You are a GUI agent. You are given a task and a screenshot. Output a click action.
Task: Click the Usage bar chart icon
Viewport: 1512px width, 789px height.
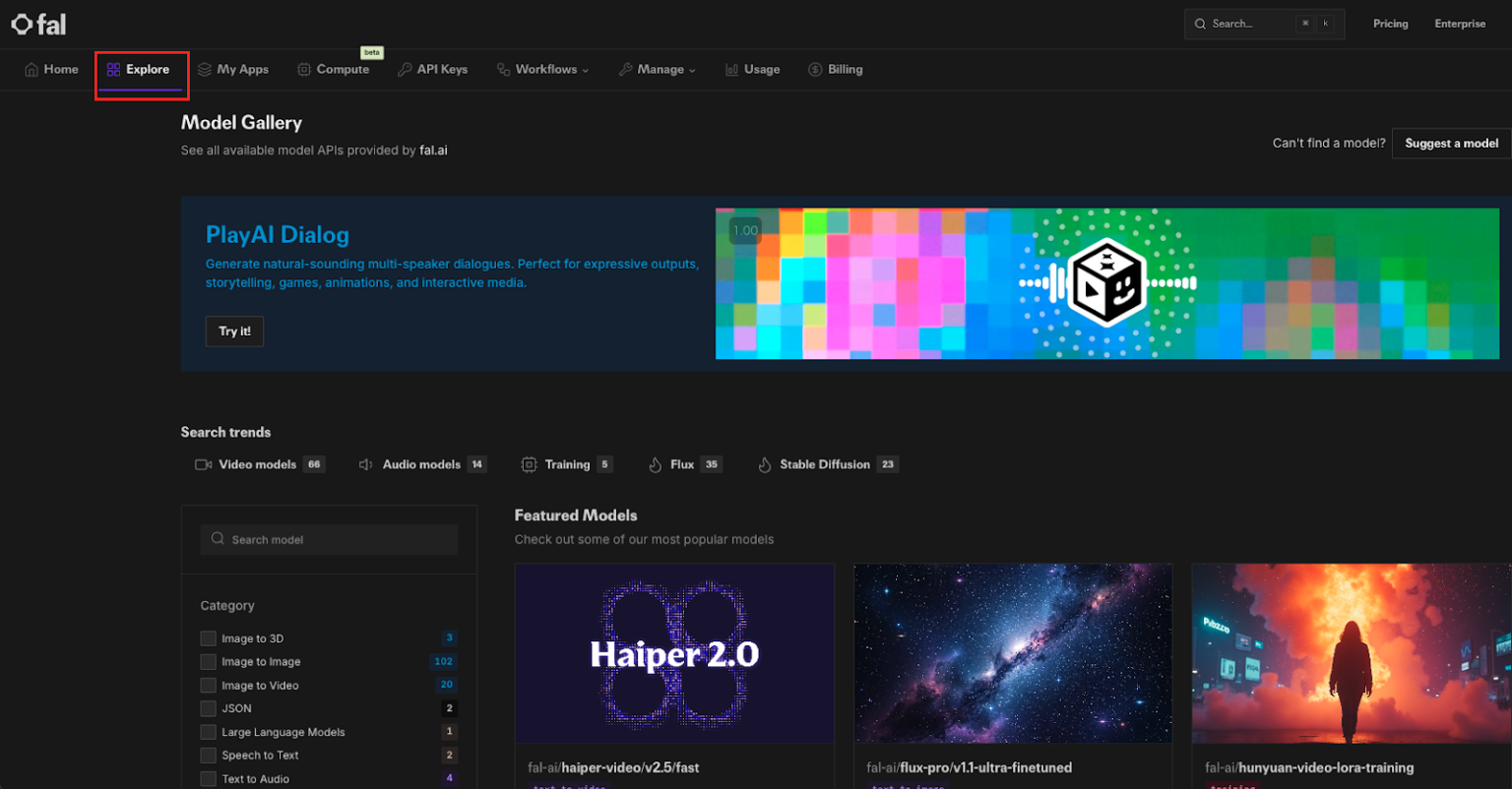coord(731,70)
